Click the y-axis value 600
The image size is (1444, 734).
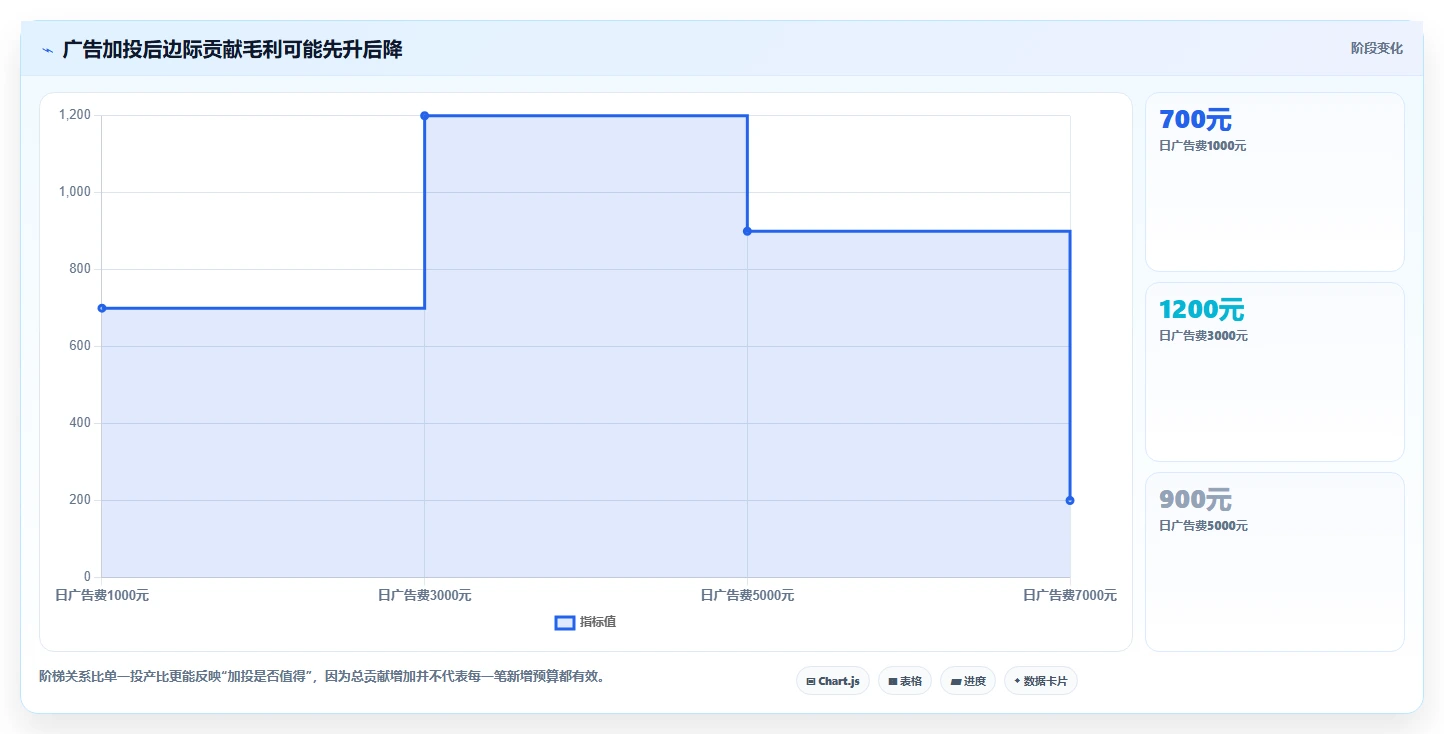(x=81, y=346)
